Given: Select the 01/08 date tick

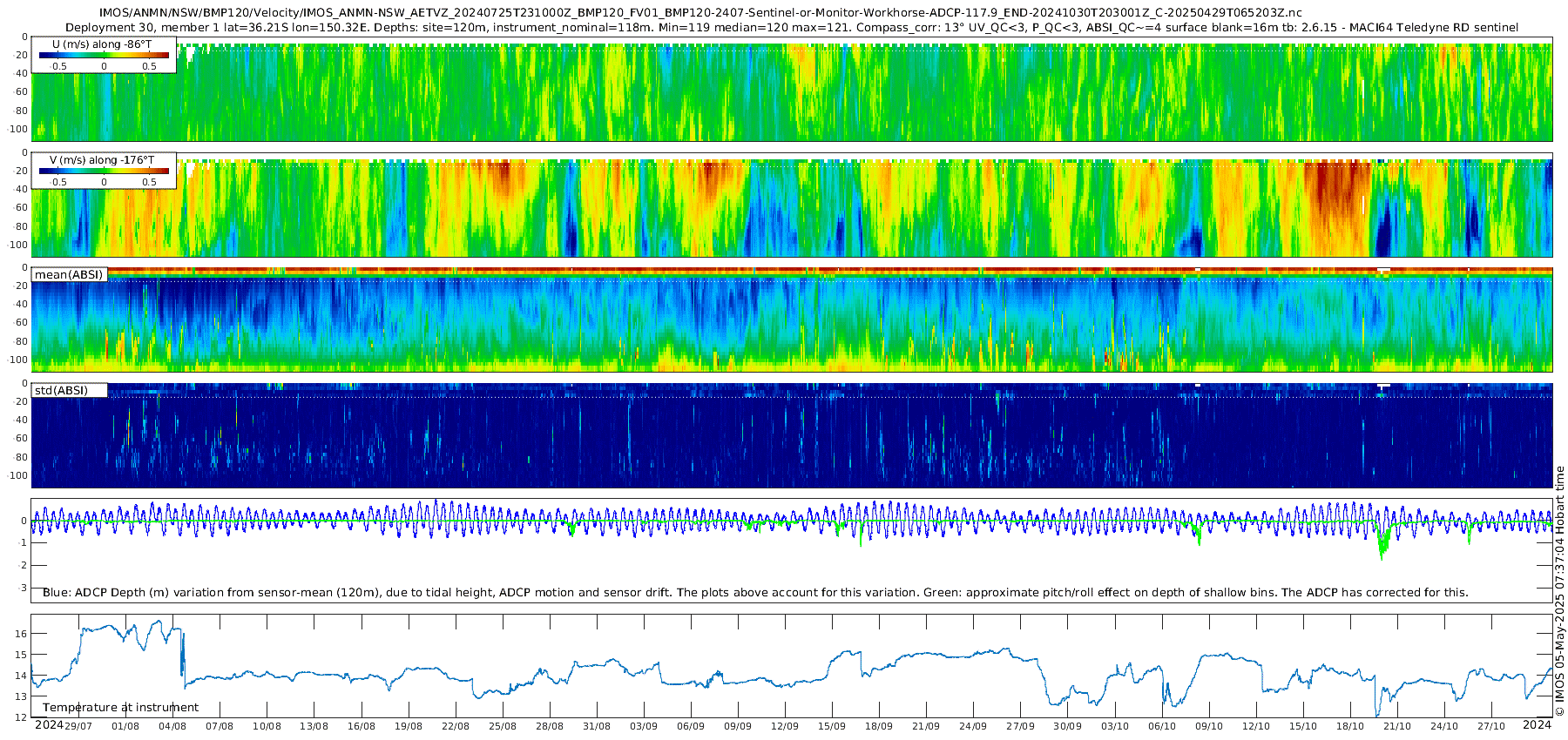Looking at the screenshot, I should click(125, 726).
